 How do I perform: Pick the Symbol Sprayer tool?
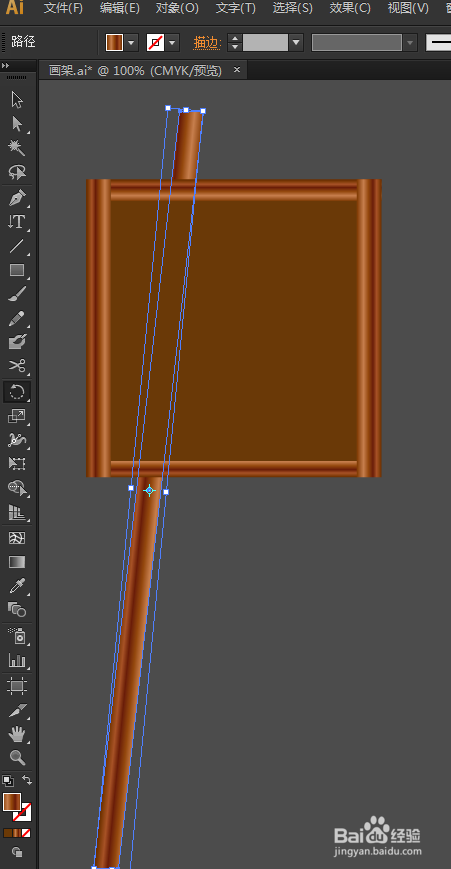coord(17,636)
